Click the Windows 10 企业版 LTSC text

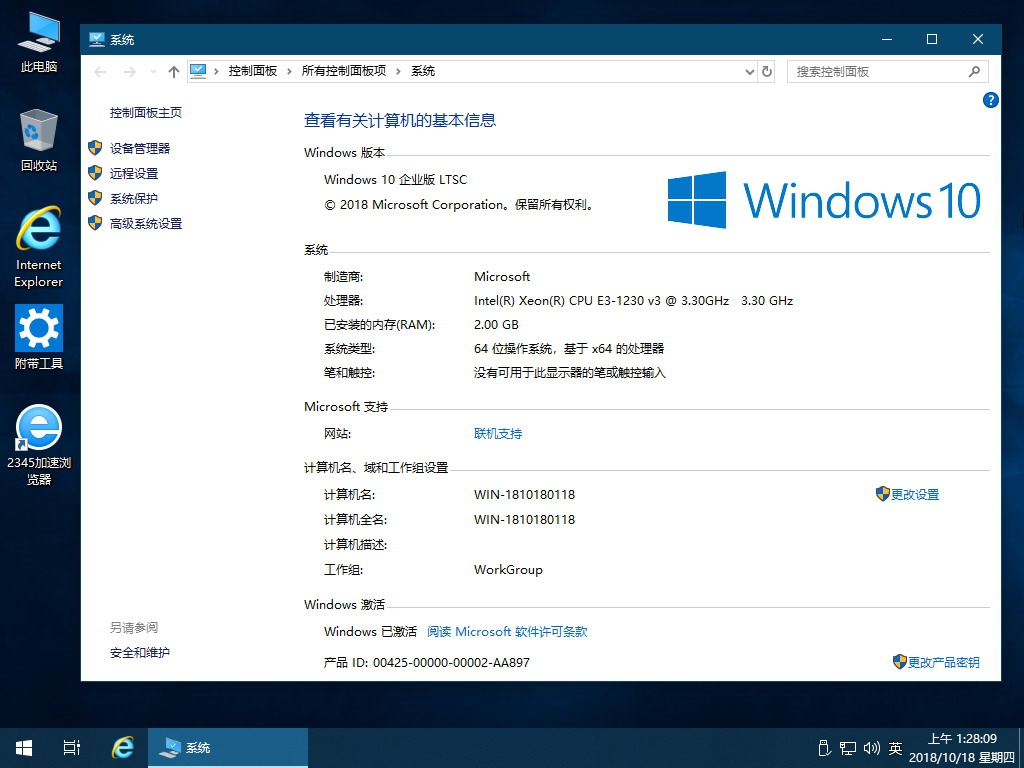click(x=396, y=180)
